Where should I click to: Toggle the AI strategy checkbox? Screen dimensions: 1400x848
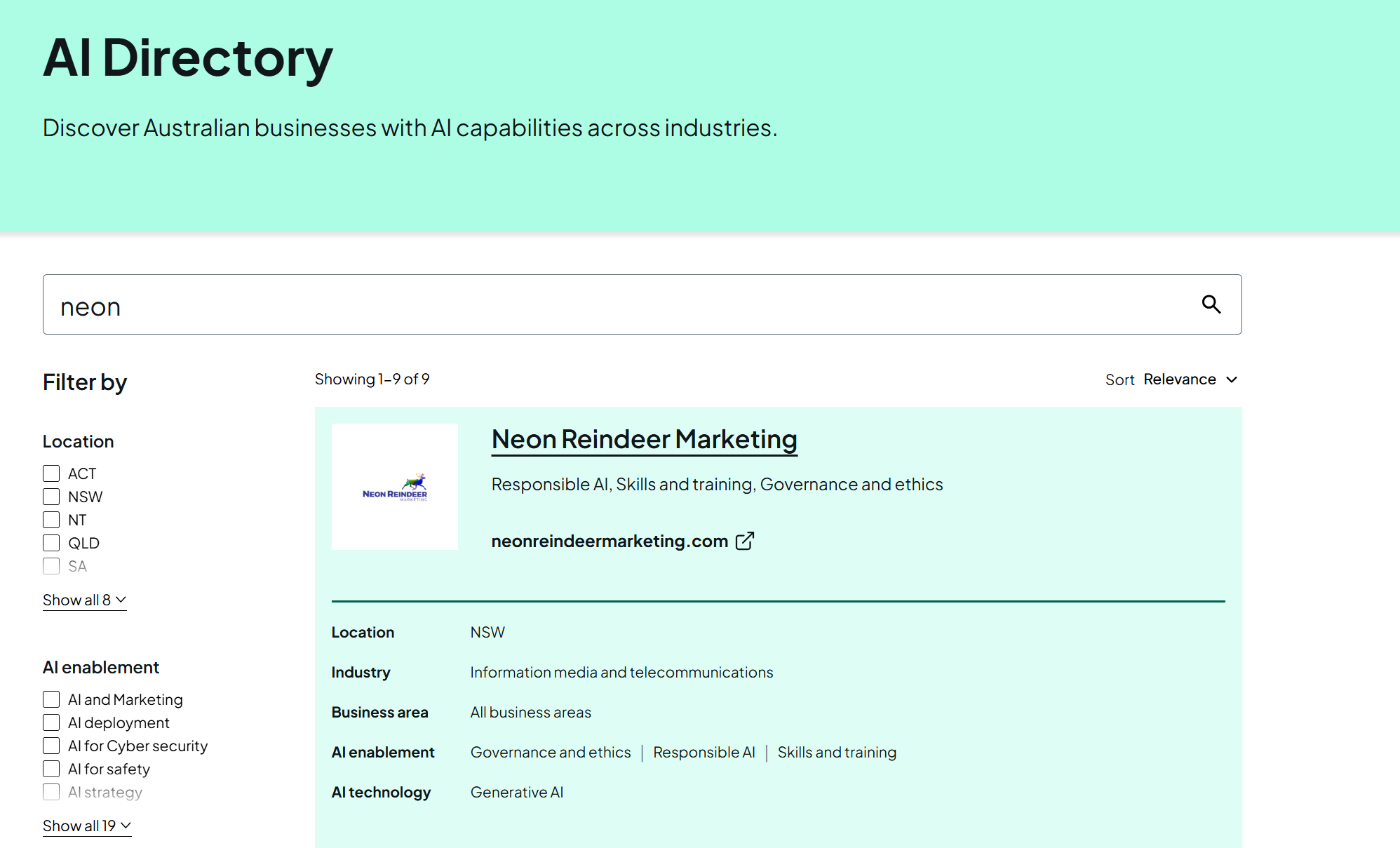51,792
